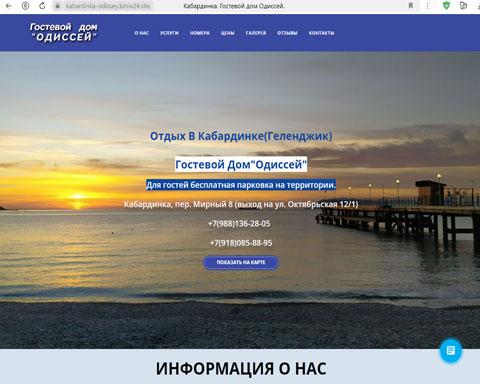Click the address line пер. Мирный 8
480x384 pixels.
tap(241, 204)
